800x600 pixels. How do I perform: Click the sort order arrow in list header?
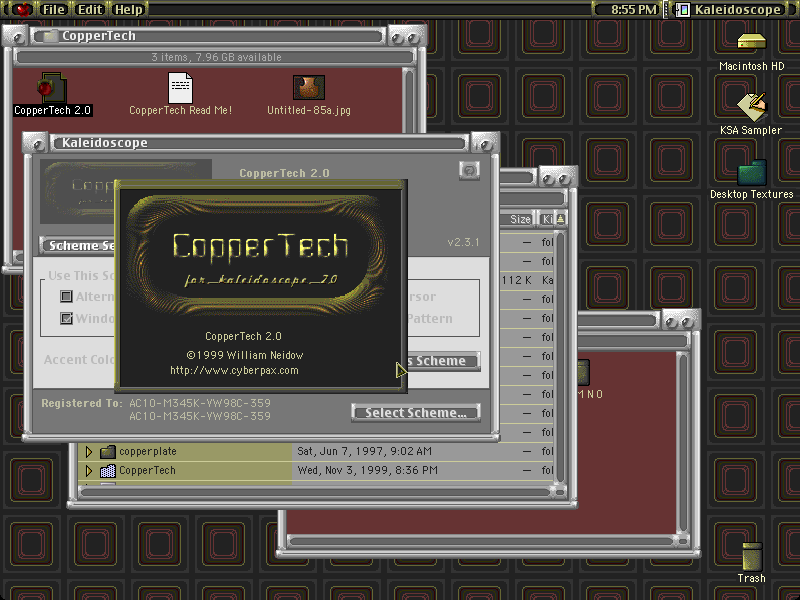click(x=560, y=219)
